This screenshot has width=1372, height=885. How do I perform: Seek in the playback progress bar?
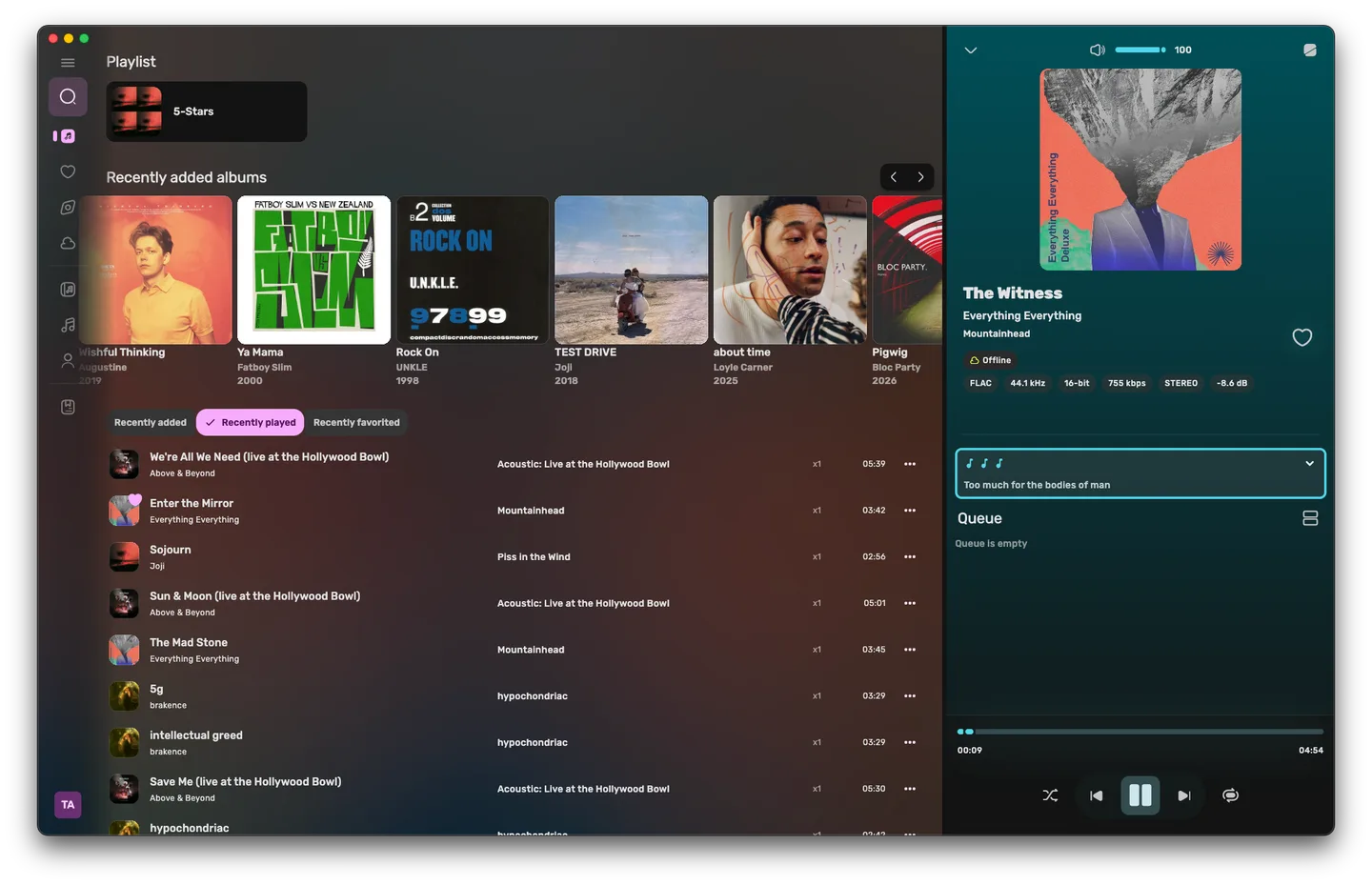point(1140,732)
